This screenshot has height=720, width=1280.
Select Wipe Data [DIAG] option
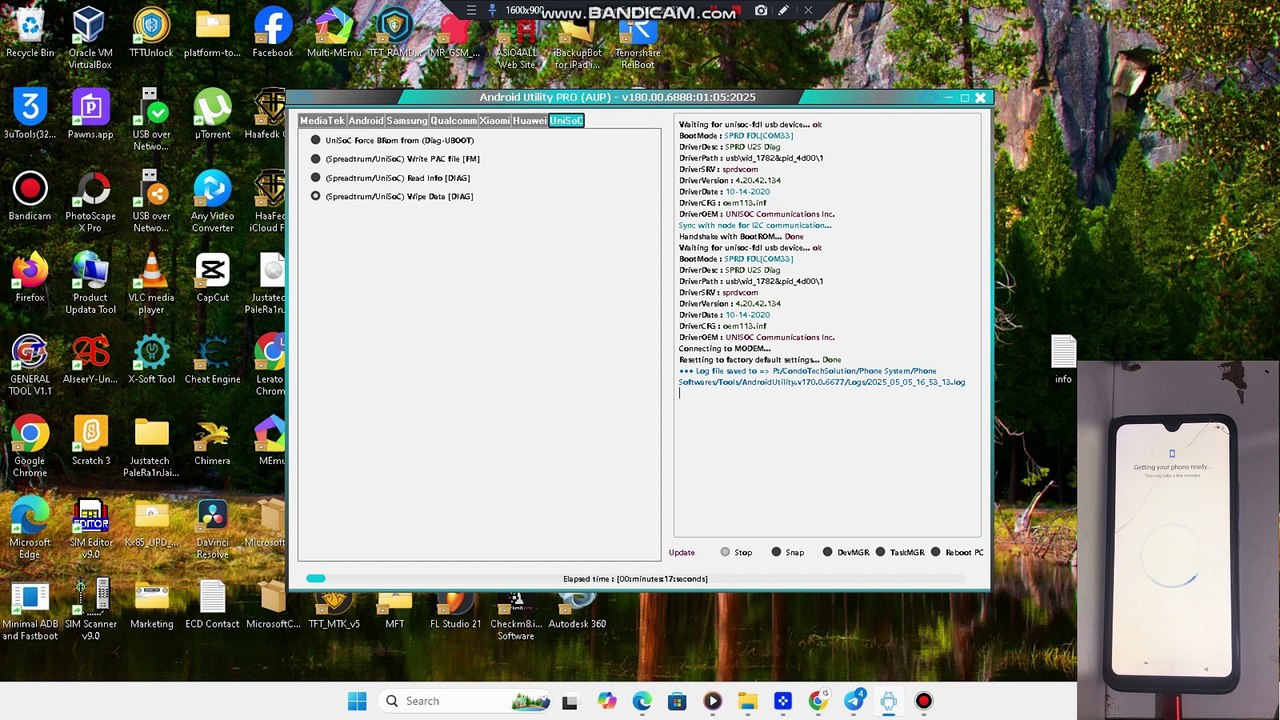(x=392, y=196)
